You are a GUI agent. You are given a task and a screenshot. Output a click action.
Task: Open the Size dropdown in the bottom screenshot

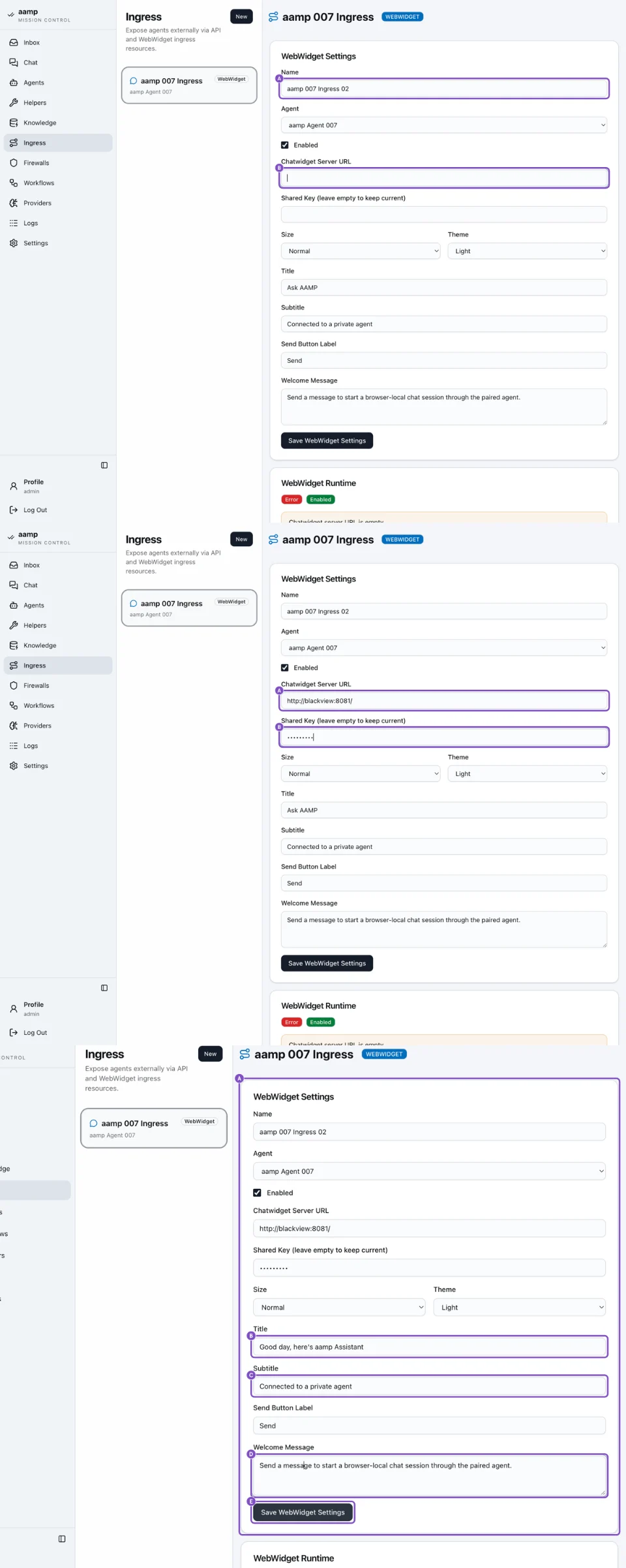click(339, 1308)
